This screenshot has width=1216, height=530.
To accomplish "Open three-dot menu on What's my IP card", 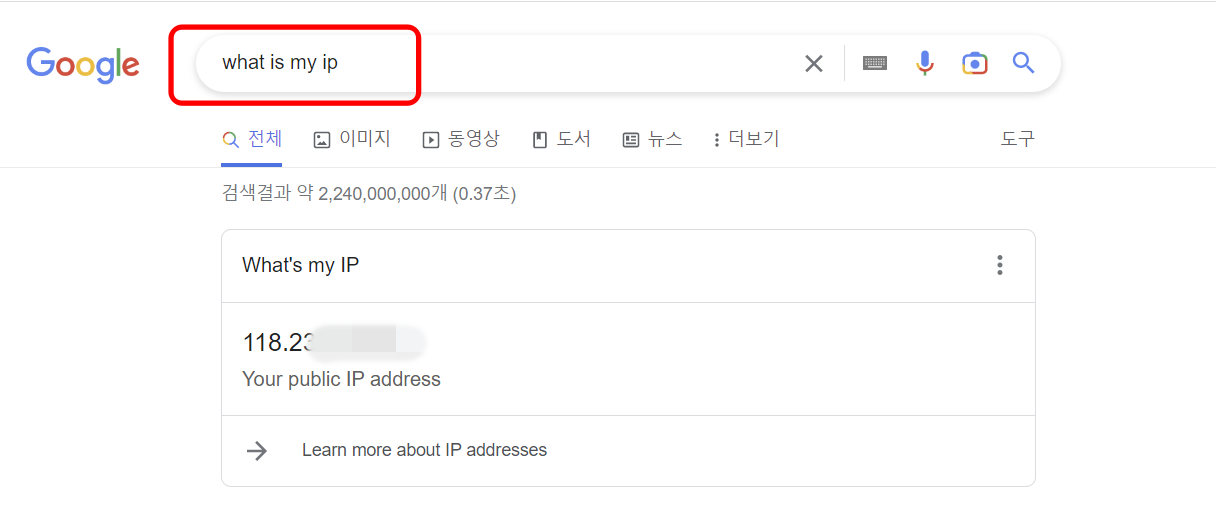I will 999,265.
